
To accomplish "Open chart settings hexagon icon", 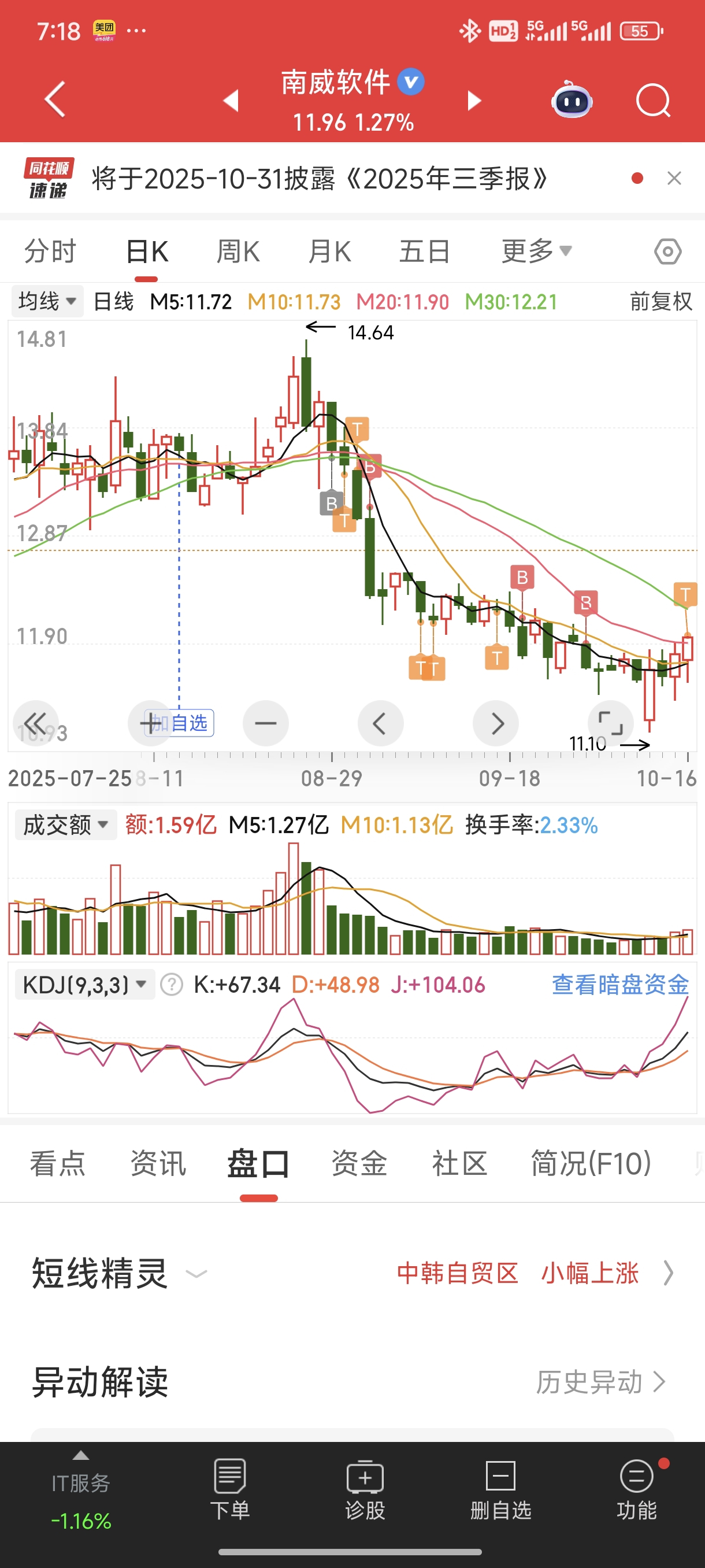I will [667, 252].
